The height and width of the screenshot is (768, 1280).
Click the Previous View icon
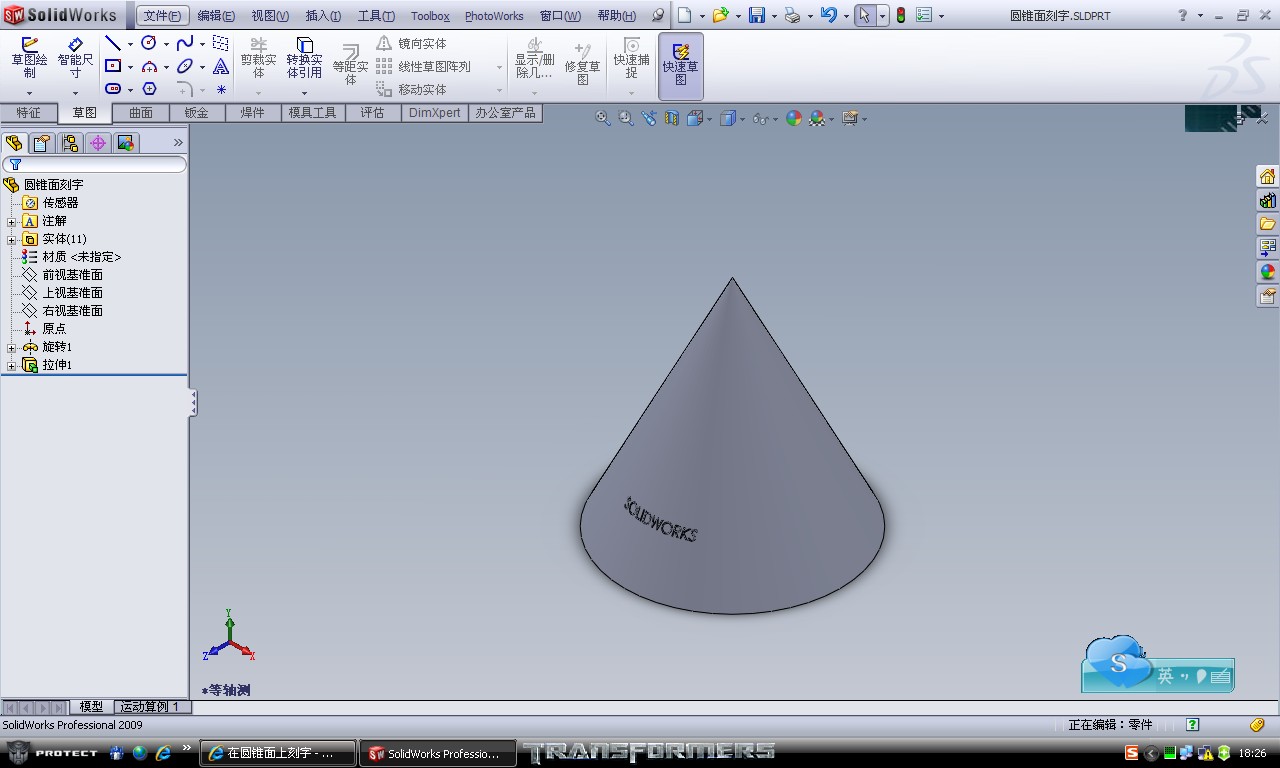649,118
